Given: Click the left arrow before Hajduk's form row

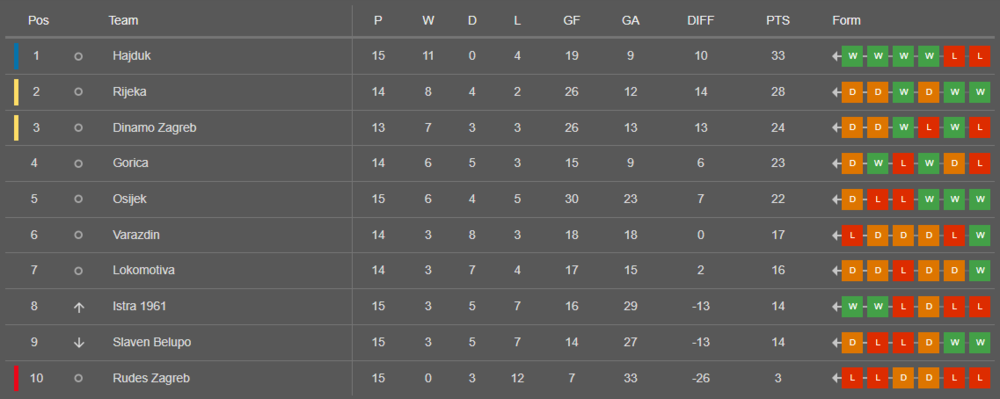Looking at the screenshot, I should click(836, 56).
